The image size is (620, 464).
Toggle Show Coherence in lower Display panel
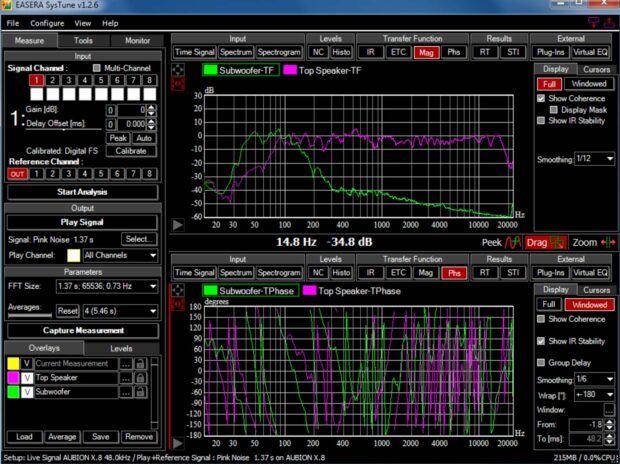(x=541, y=319)
